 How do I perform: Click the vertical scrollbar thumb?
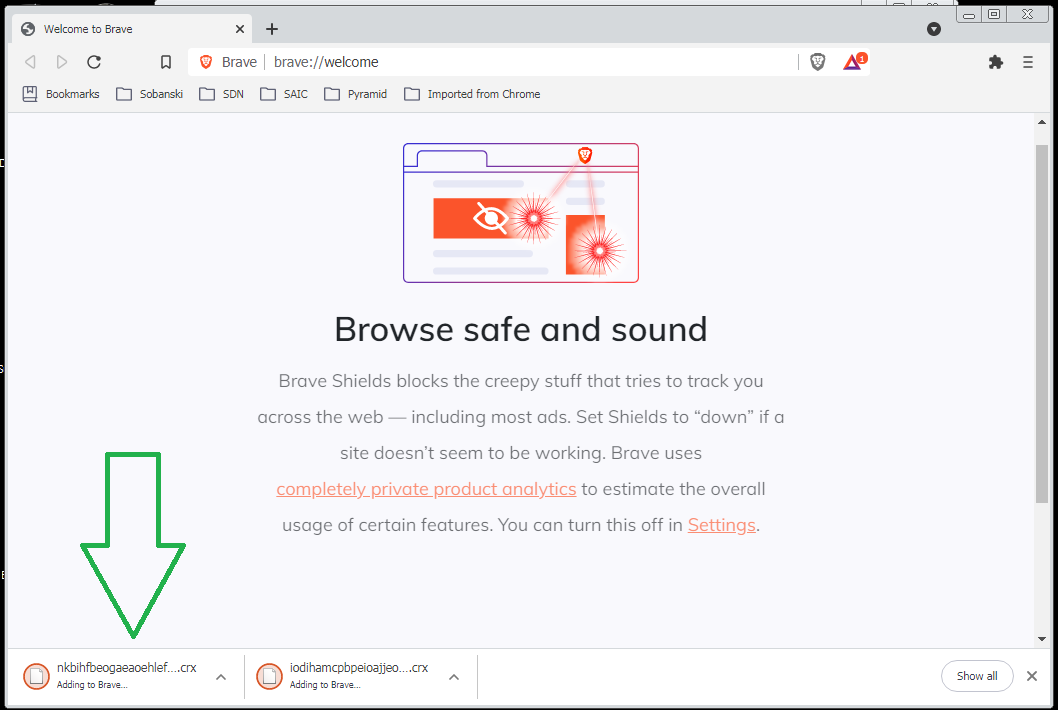[1042, 324]
